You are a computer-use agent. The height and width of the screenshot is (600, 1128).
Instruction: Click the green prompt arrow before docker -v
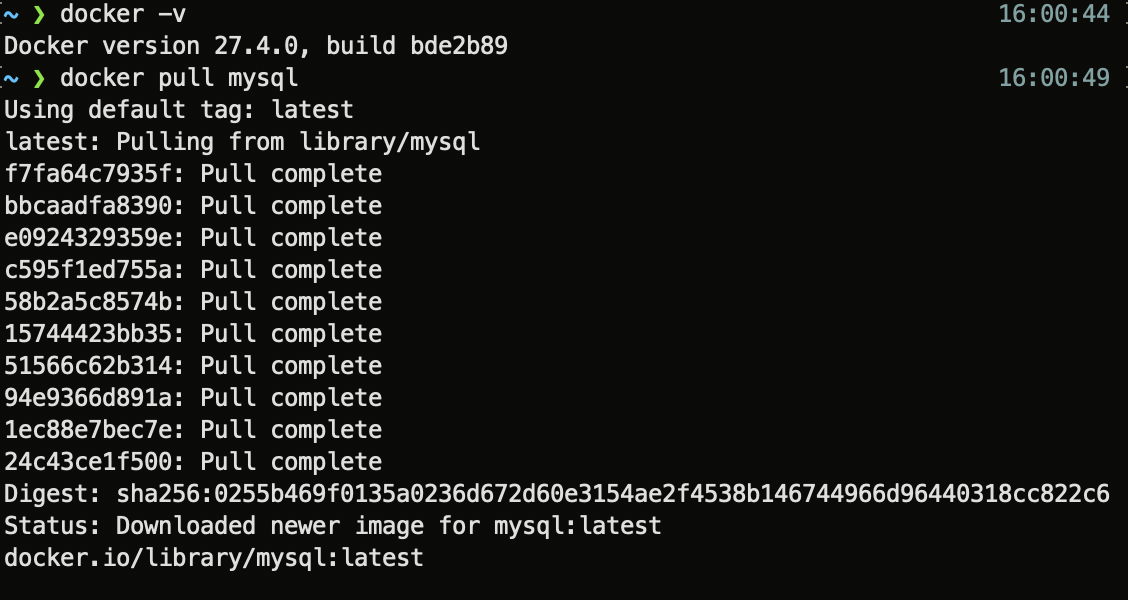39,14
